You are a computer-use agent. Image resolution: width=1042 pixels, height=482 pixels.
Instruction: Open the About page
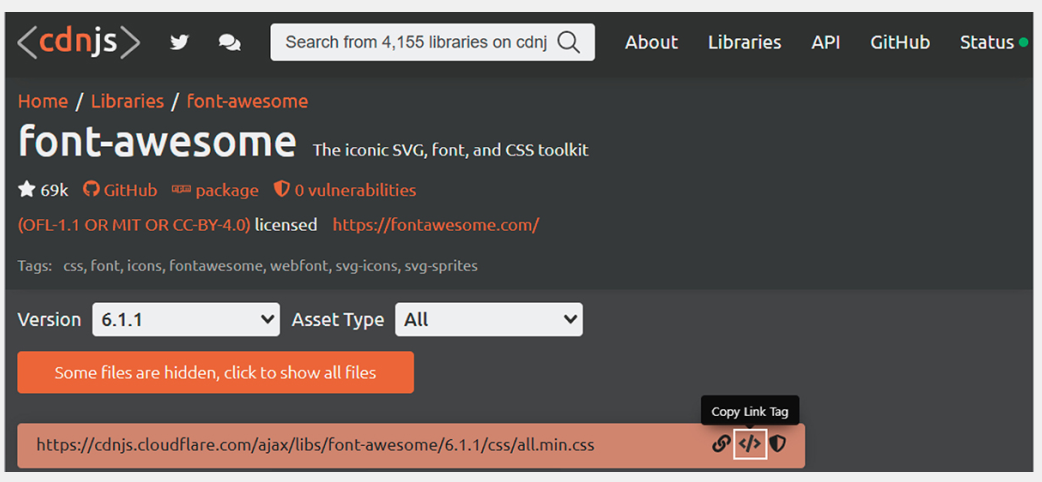tap(651, 43)
